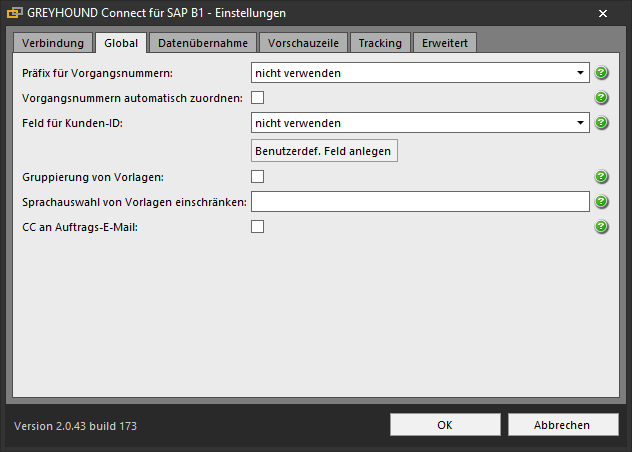Enable Vorgangsnummern automatisch zuordnen checkbox
The height and width of the screenshot is (452, 632).
tap(258, 98)
